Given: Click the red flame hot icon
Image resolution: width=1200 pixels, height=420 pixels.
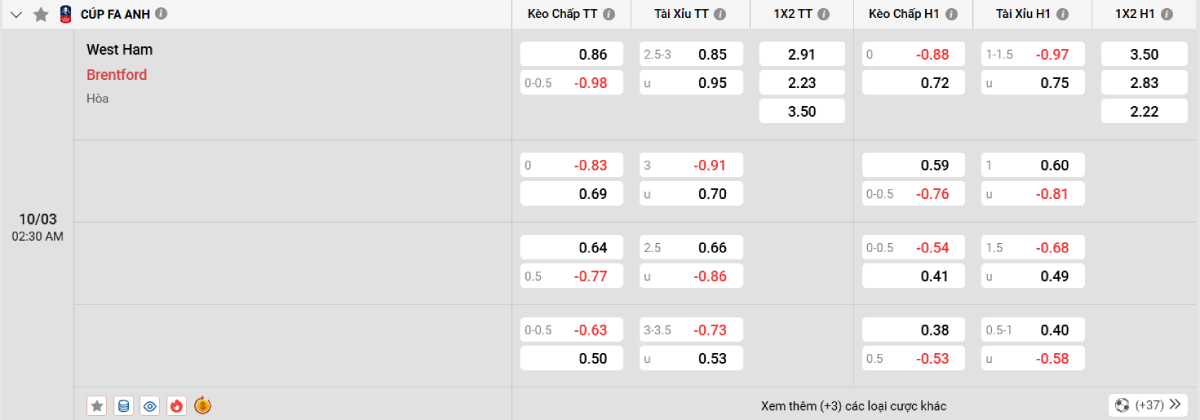Looking at the screenshot, I should (176, 405).
